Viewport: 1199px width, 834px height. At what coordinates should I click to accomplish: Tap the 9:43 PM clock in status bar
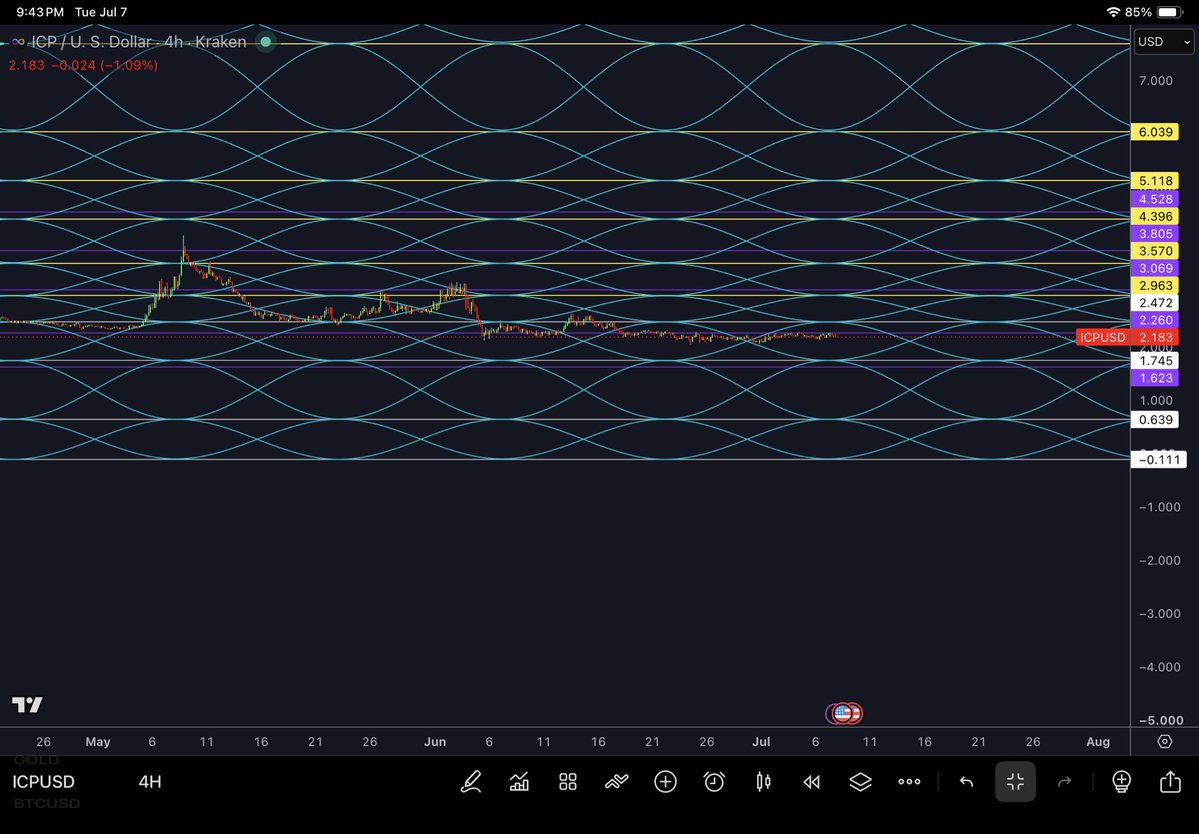tap(40, 12)
